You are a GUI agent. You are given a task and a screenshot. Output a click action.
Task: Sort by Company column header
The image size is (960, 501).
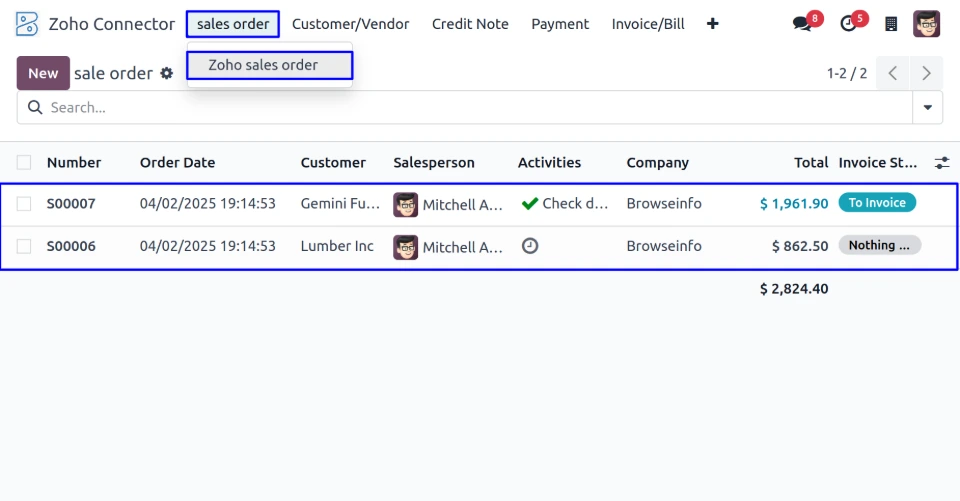[658, 162]
